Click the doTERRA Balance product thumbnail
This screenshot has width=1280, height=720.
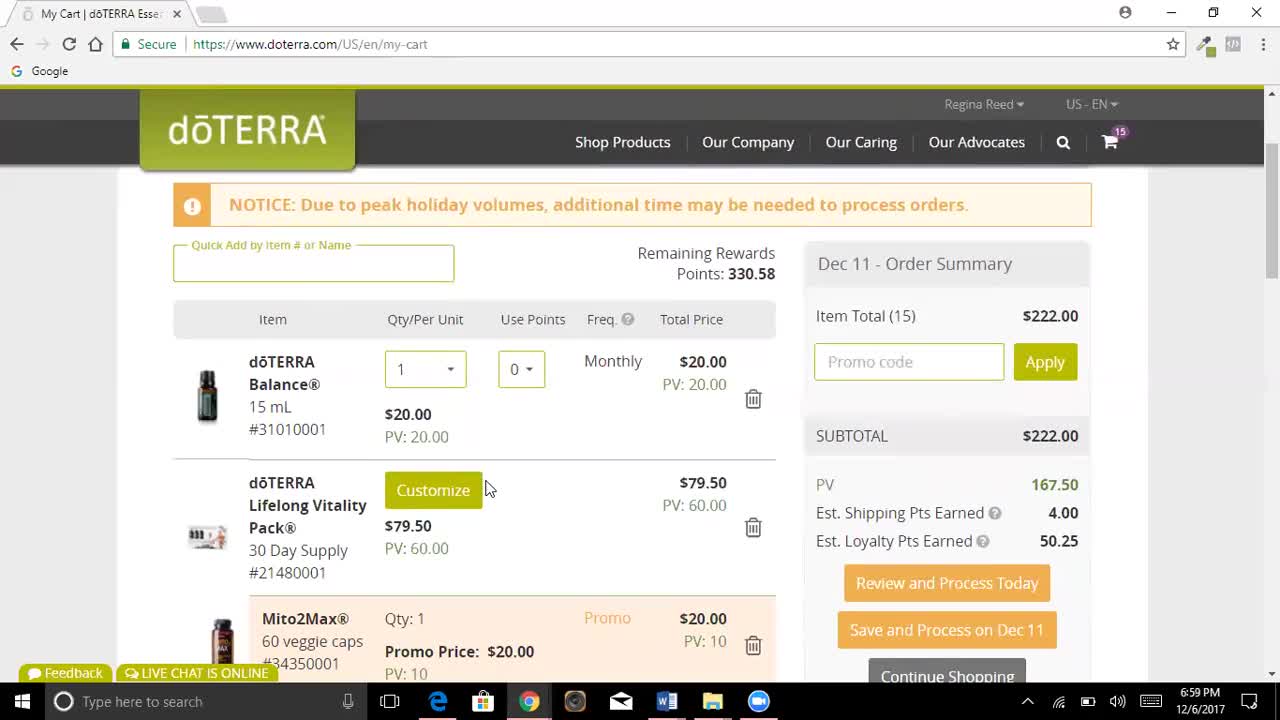pos(207,396)
